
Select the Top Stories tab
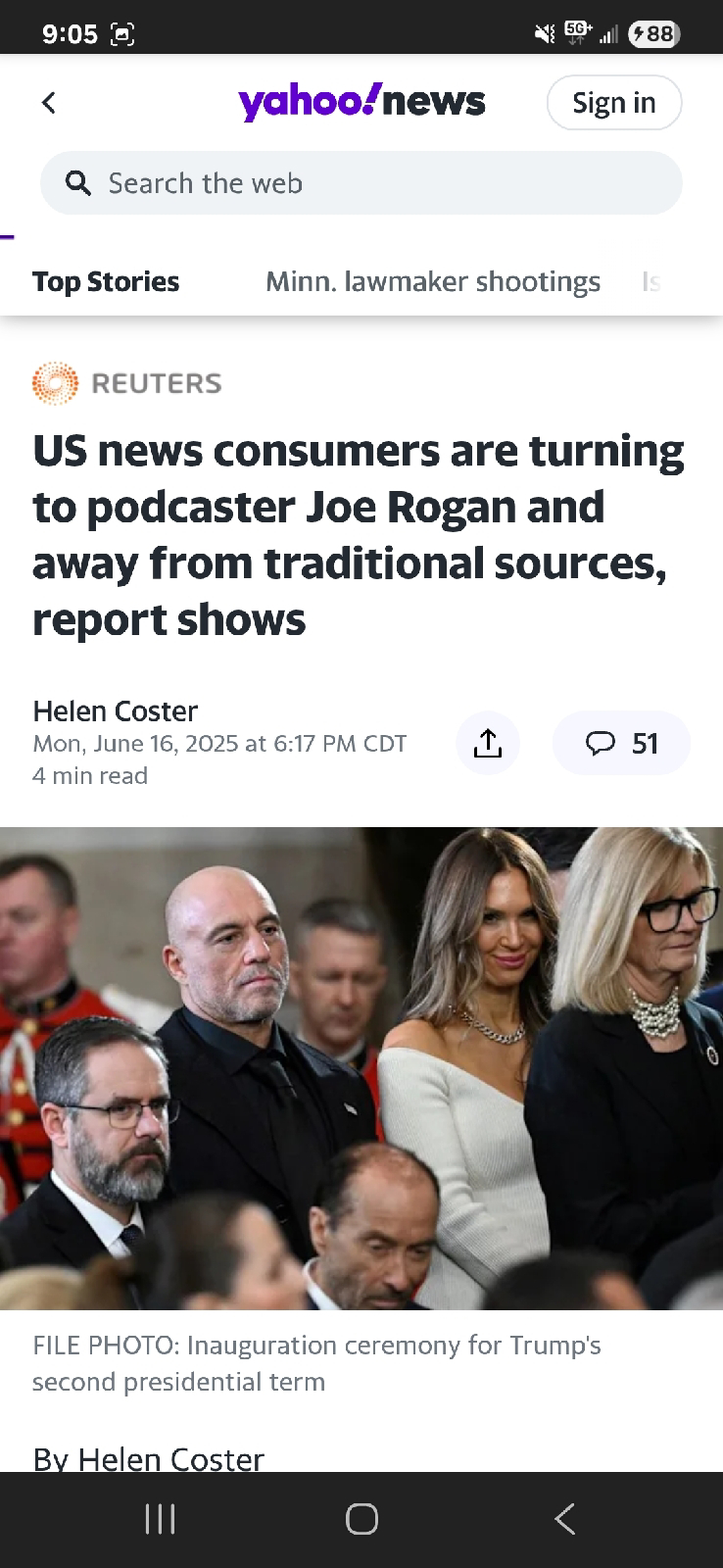pos(106,281)
